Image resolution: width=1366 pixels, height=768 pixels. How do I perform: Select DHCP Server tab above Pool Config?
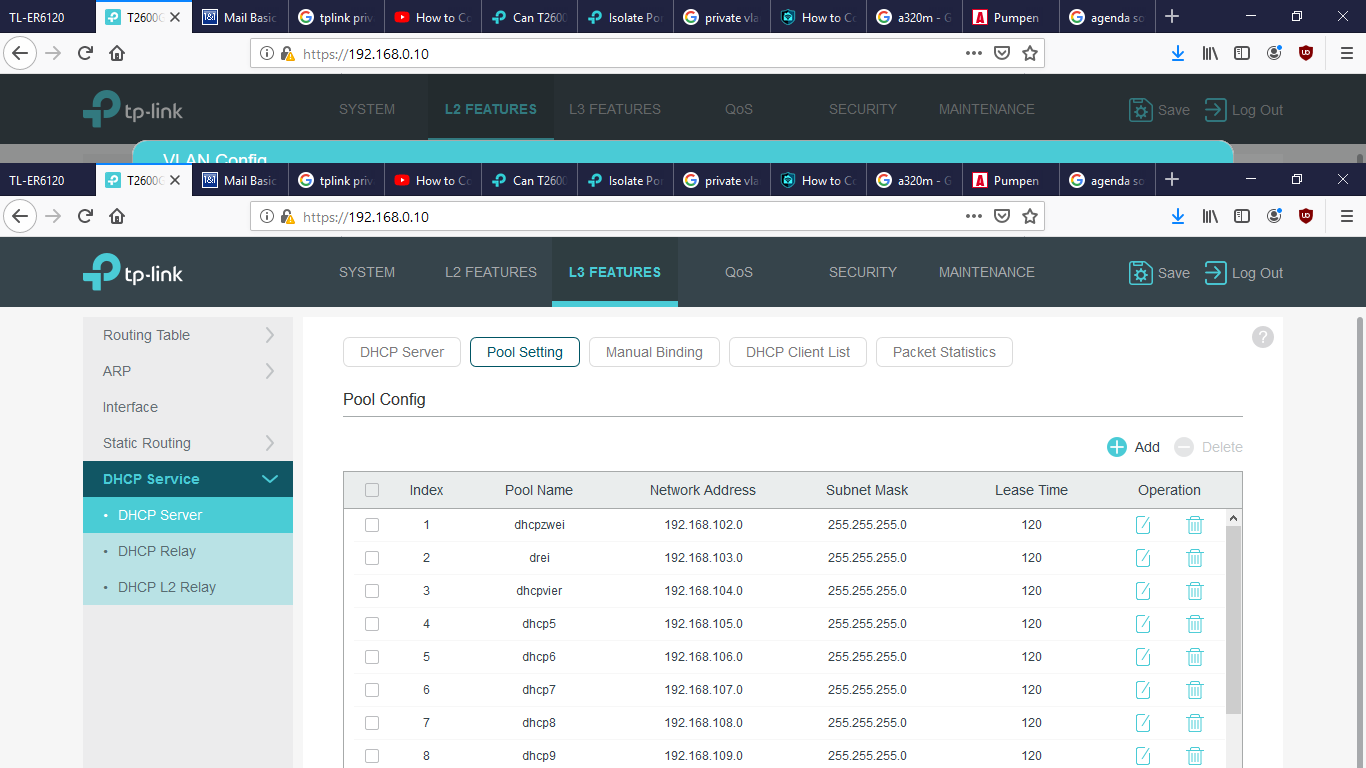click(x=402, y=352)
